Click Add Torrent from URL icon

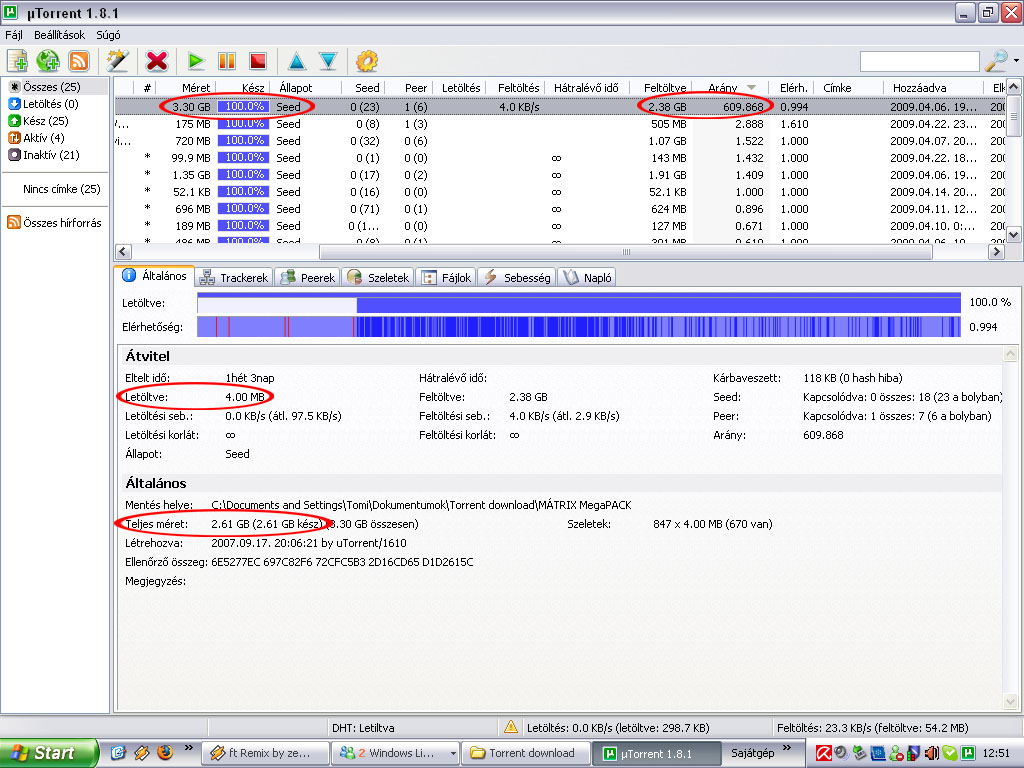point(48,61)
